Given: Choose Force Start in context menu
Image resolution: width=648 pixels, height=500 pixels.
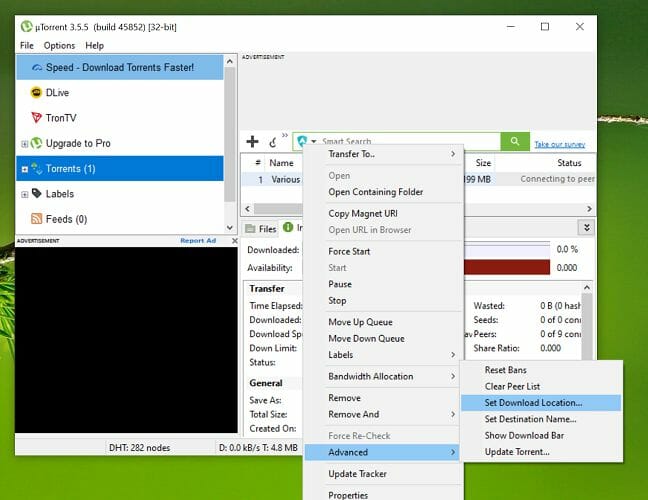Looking at the screenshot, I should [382, 251].
